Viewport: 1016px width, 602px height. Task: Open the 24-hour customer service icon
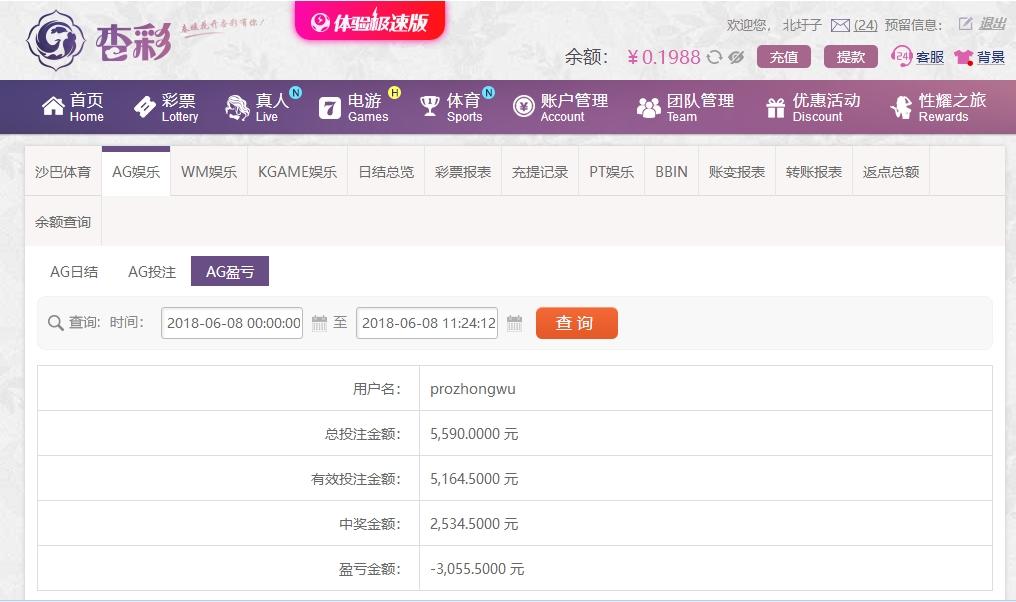click(x=901, y=56)
